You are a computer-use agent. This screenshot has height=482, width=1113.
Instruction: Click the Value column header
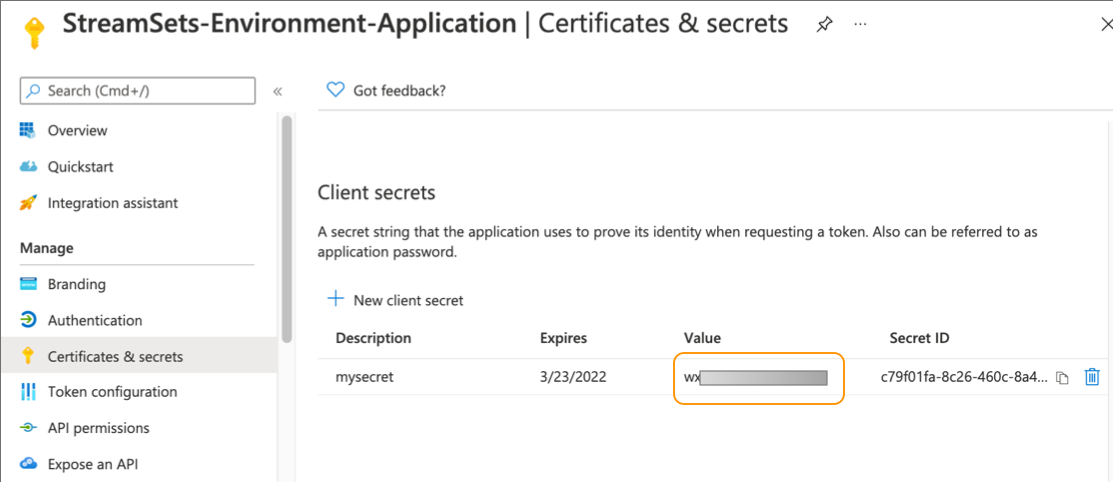(x=703, y=339)
